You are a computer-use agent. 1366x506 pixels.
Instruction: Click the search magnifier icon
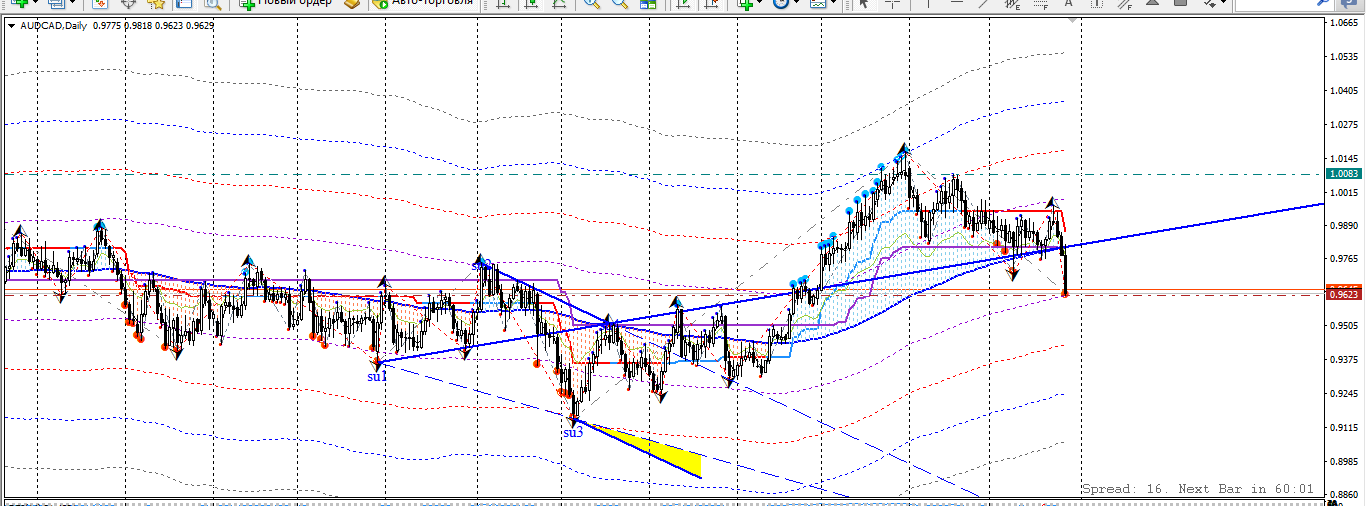click(1325, 4)
